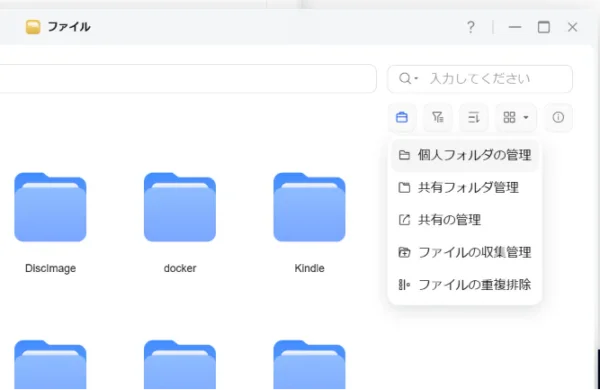
Task: Select 共有フォルダ管理 menu entry
Action: pyautogui.click(x=465, y=188)
